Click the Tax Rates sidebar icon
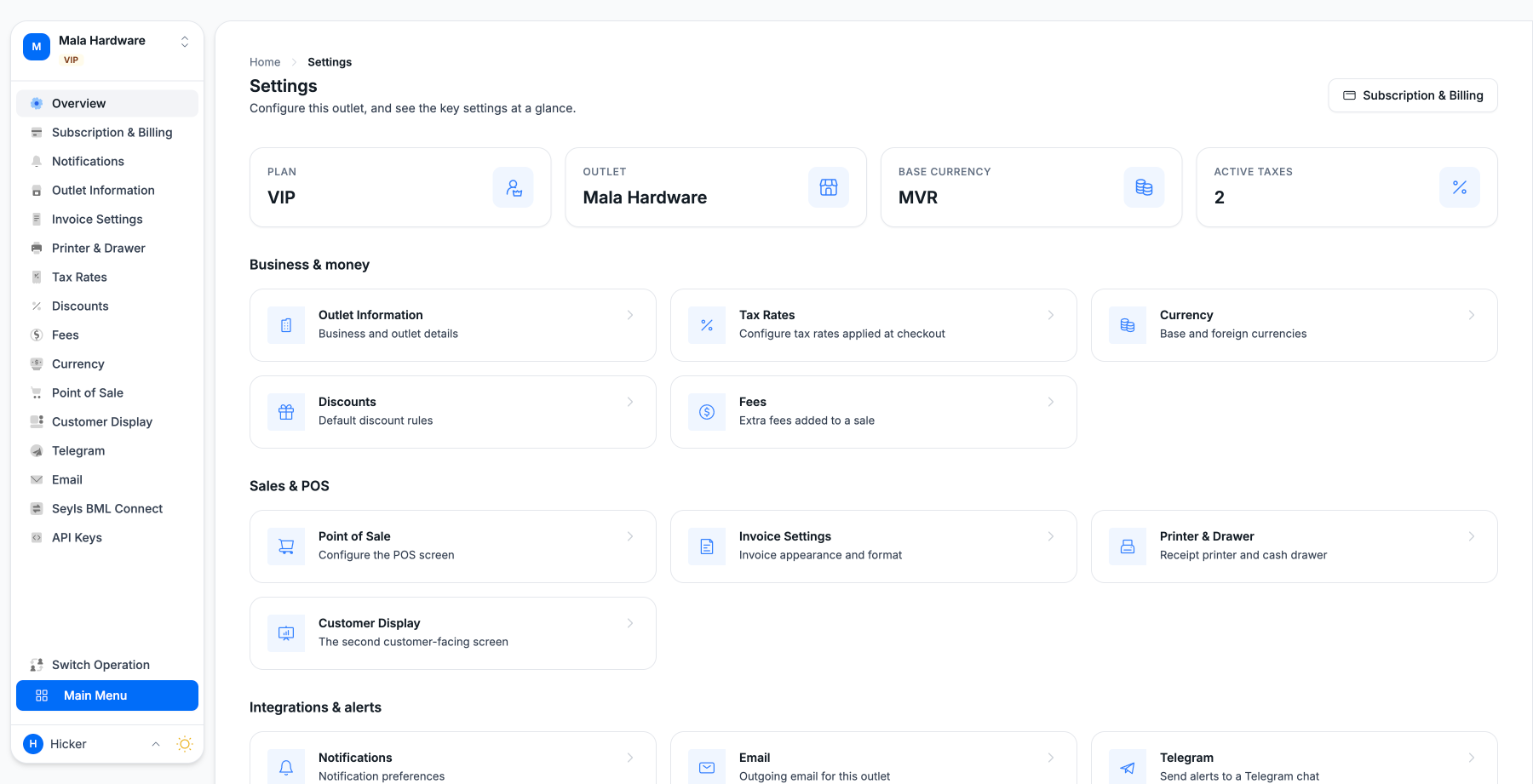 (x=36, y=277)
